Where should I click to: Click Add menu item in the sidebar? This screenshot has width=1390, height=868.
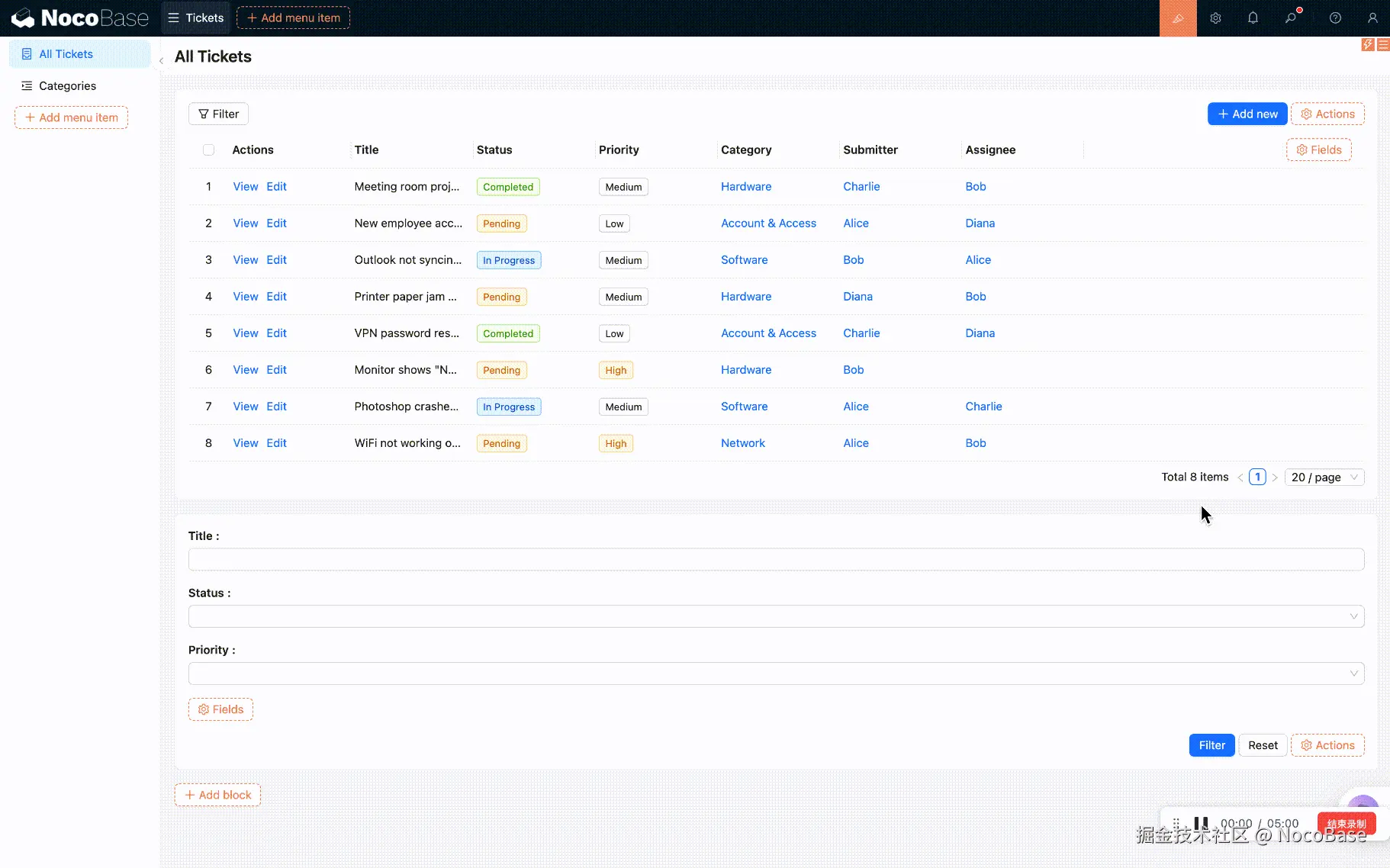tap(71, 117)
